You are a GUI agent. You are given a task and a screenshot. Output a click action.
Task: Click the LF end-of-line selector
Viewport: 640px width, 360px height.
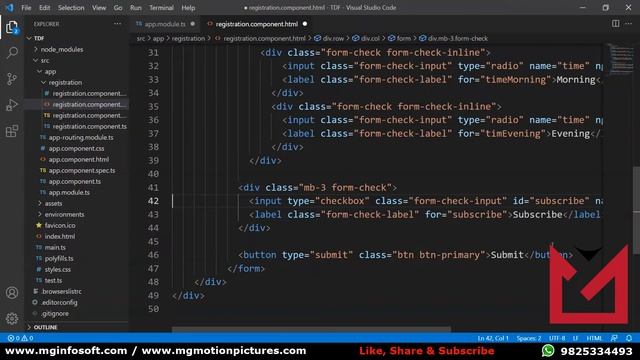click(576, 338)
